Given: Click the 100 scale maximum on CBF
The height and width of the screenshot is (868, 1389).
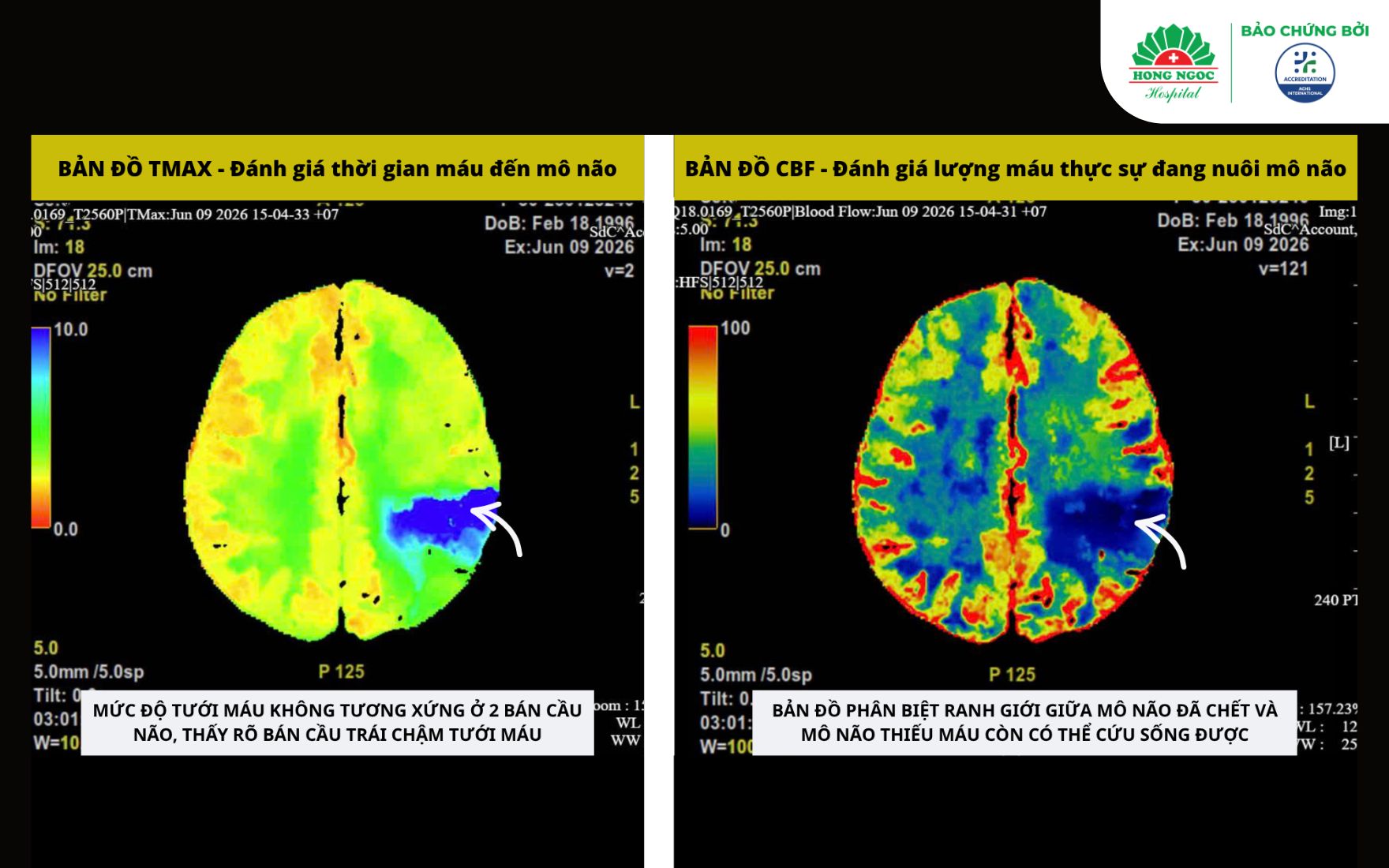Looking at the screenshot, I should point(735,328).
